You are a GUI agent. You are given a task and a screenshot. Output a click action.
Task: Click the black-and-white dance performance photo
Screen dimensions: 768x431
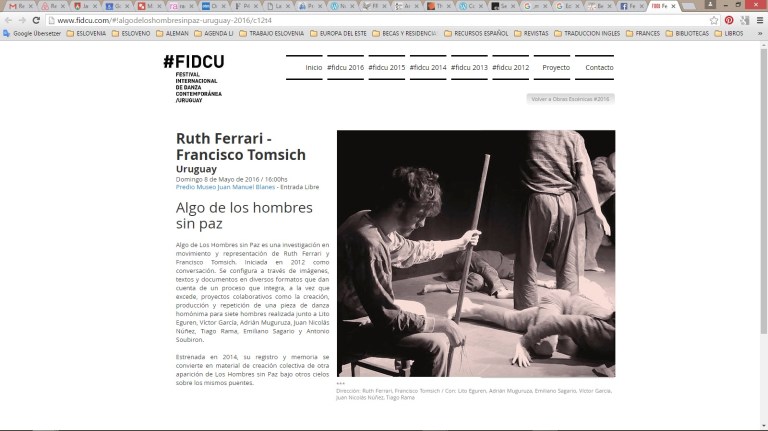pyautogui.click(x=475, y=253)
